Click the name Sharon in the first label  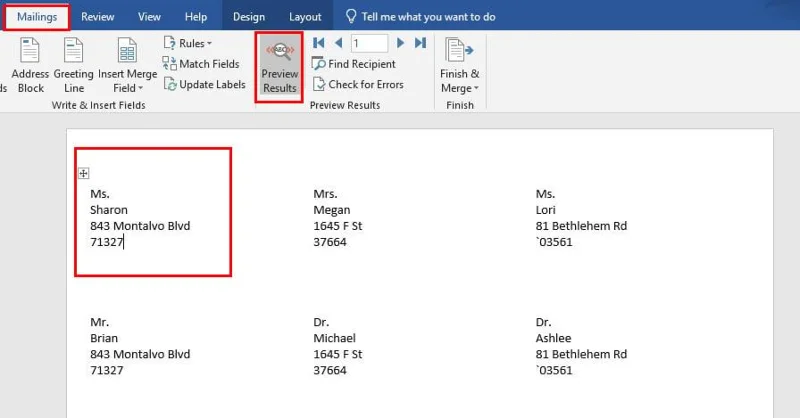click(x=109, y=210)
